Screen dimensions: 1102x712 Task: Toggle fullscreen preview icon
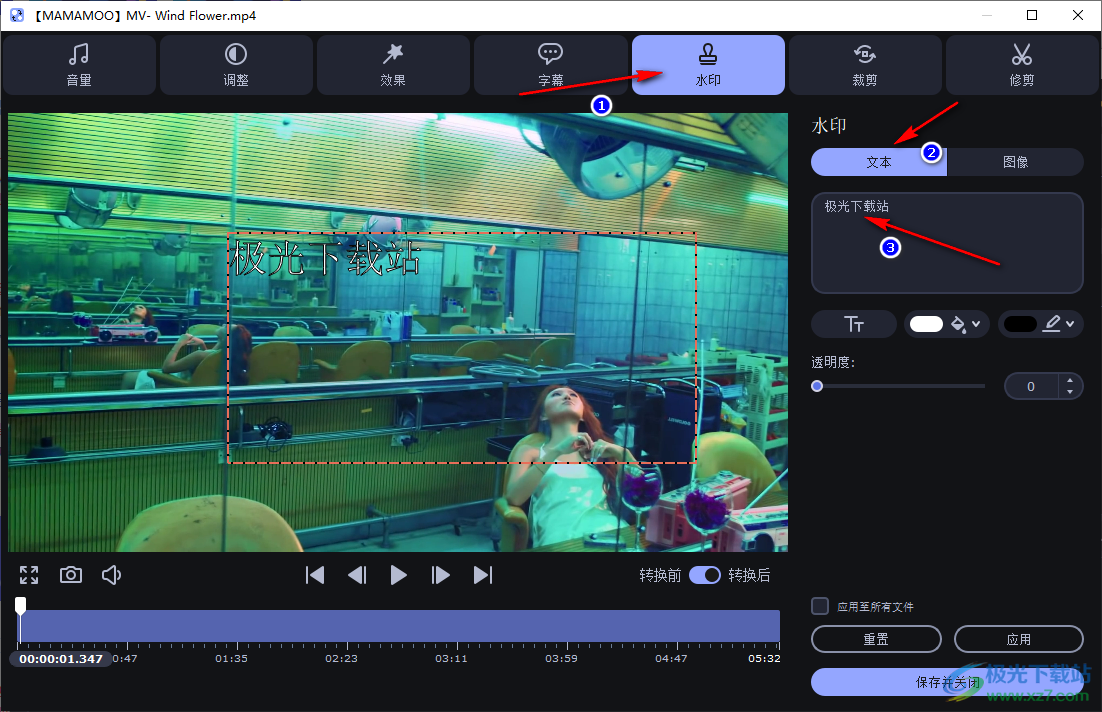click(x=29, y=575)
